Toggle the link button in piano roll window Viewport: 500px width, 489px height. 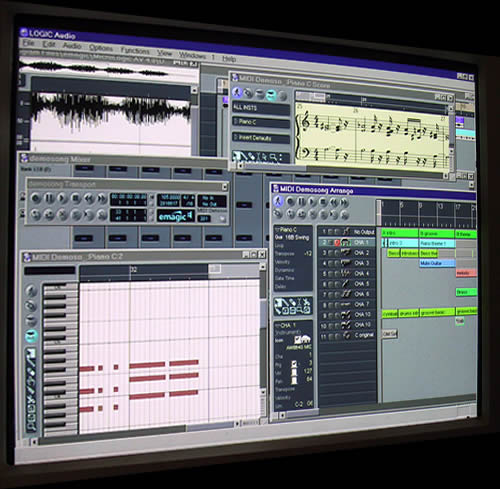31,306
